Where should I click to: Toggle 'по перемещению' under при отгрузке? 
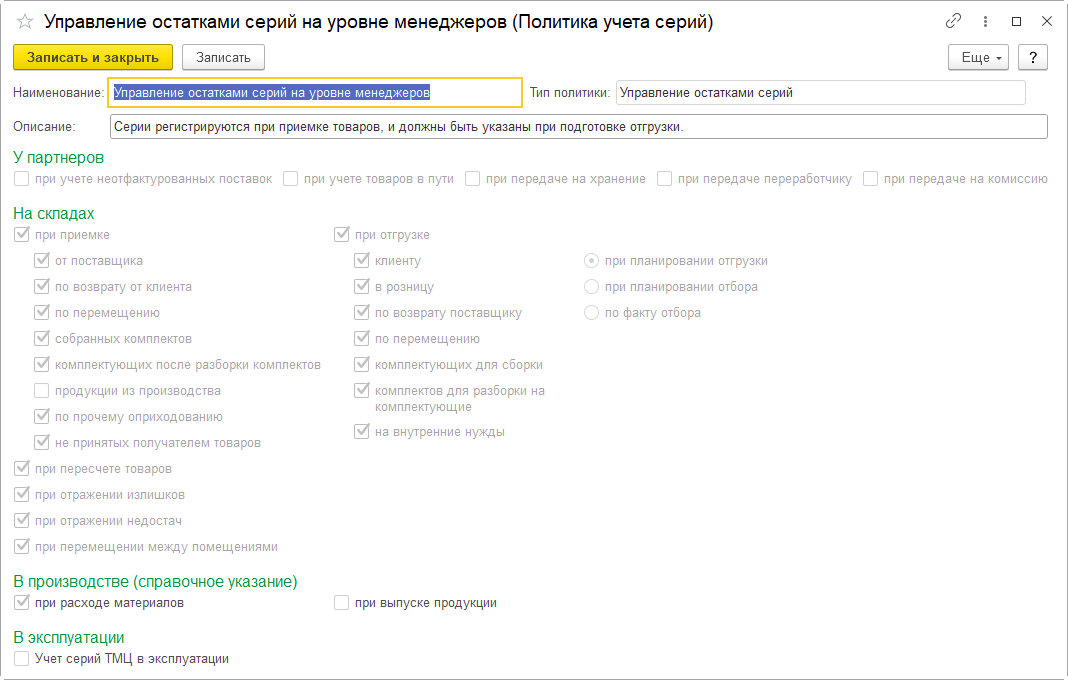coord(362,338)
